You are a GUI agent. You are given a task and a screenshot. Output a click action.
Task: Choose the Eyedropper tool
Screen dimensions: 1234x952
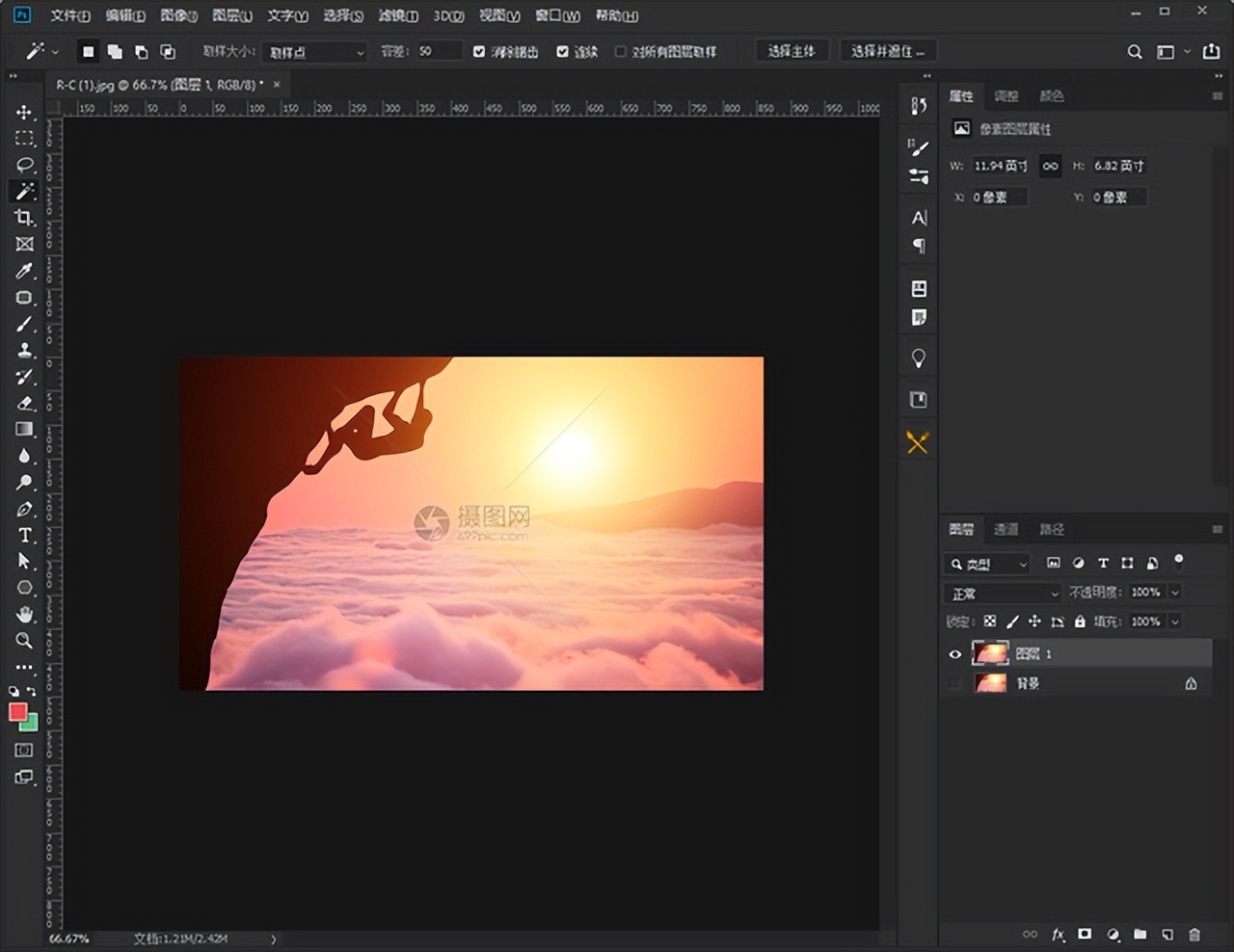[x=24, y=271]
